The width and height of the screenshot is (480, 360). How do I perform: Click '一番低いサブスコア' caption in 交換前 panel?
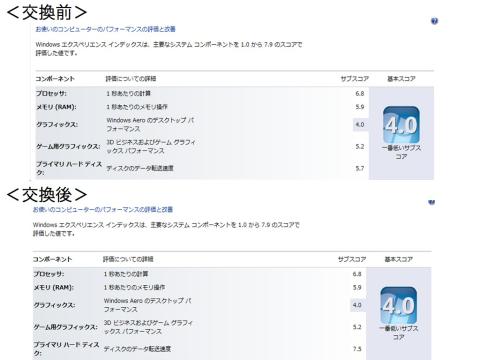click(401, 152)
